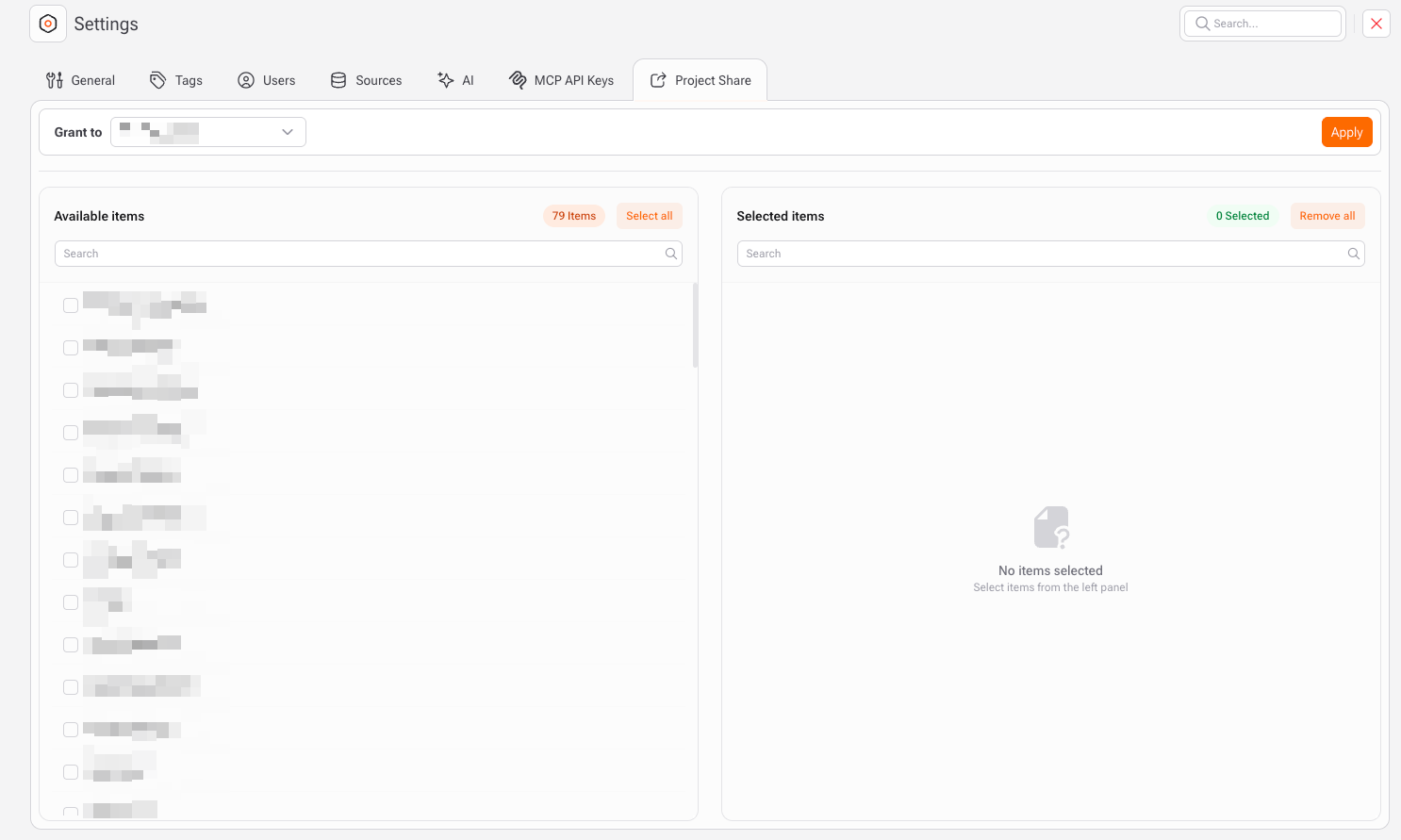The height and width of the screenshot is (840, 1401).
Task: Click Select all in Available items
Action: tap(649, 216)
